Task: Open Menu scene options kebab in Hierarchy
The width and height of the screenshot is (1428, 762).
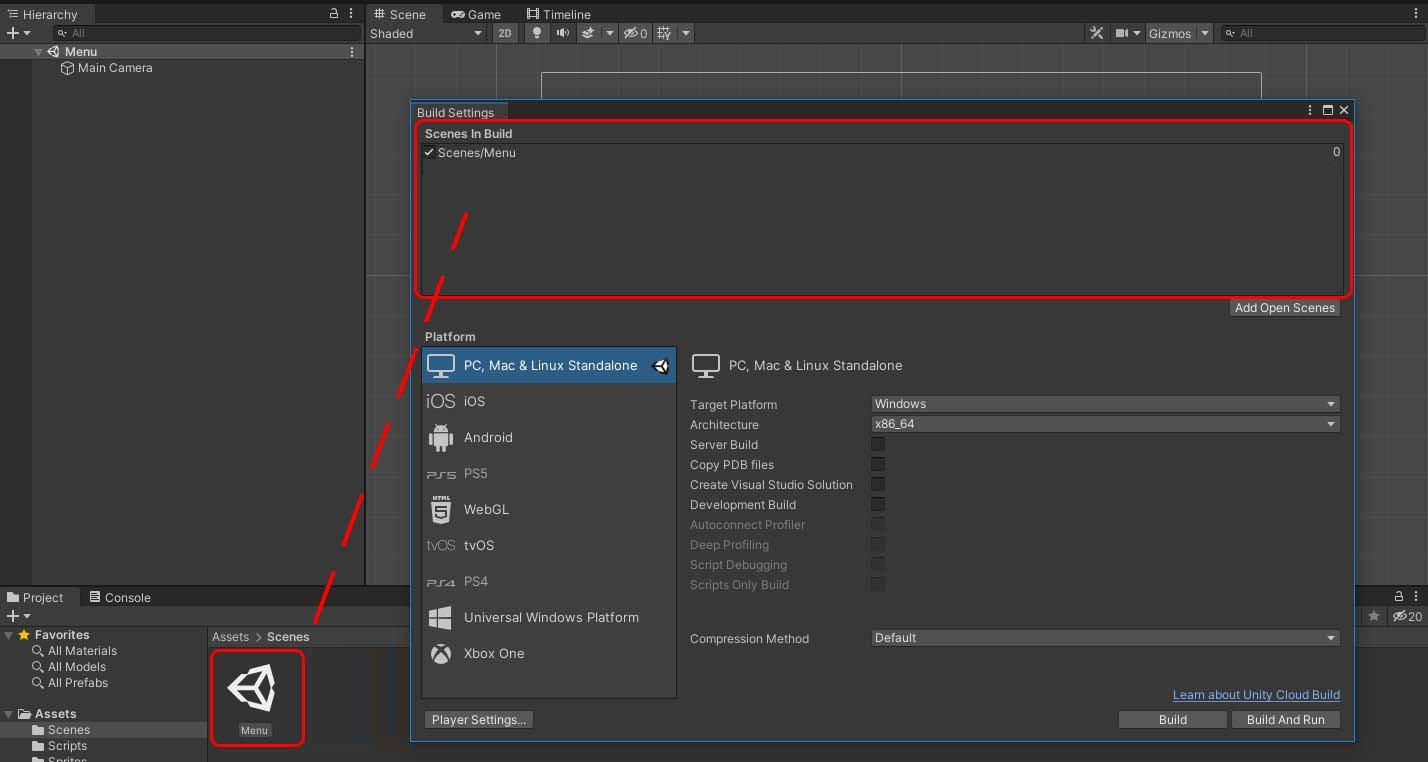Action: [x=352, y=51]
